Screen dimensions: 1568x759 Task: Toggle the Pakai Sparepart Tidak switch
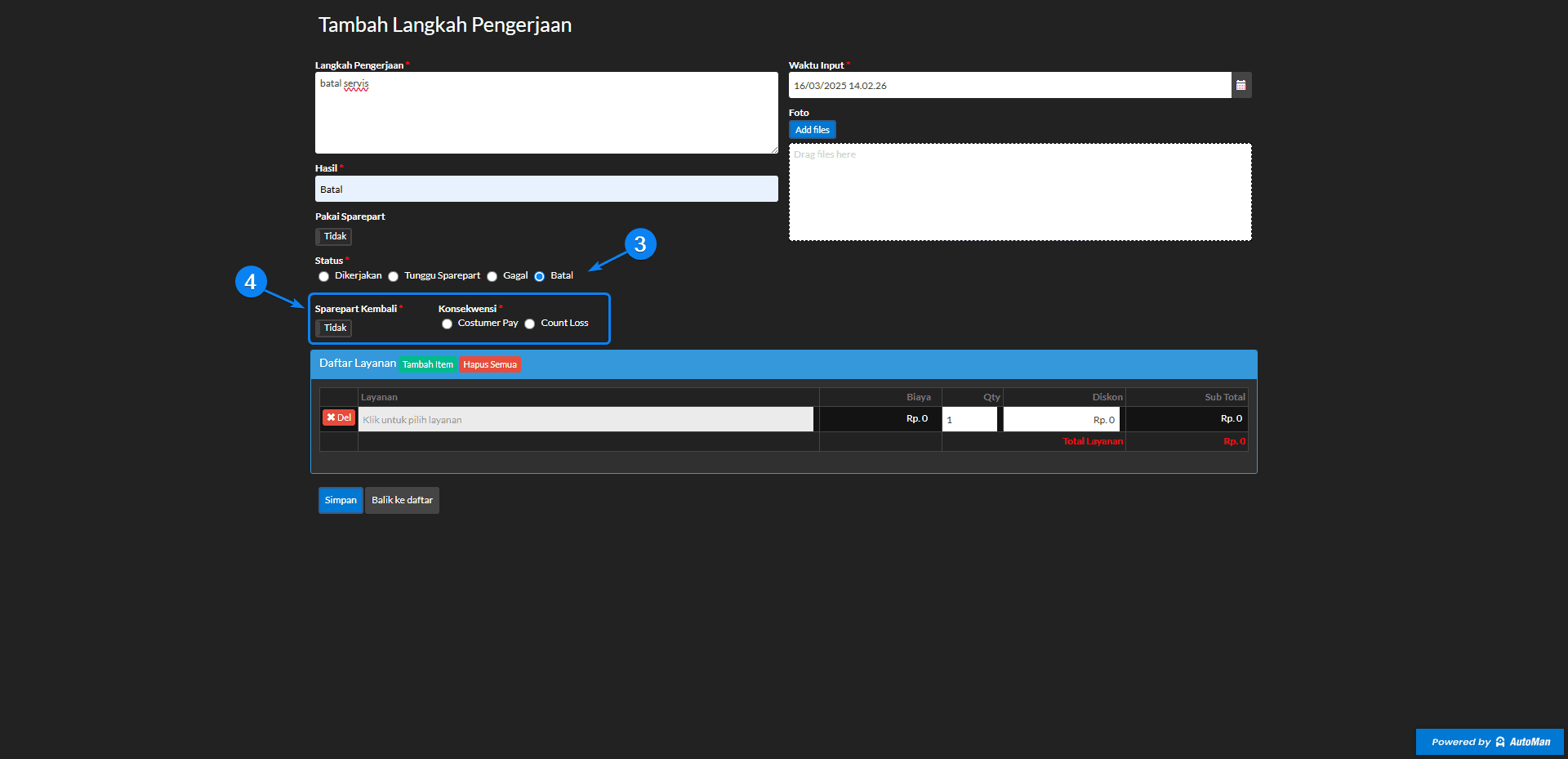(x=334, y=237)
